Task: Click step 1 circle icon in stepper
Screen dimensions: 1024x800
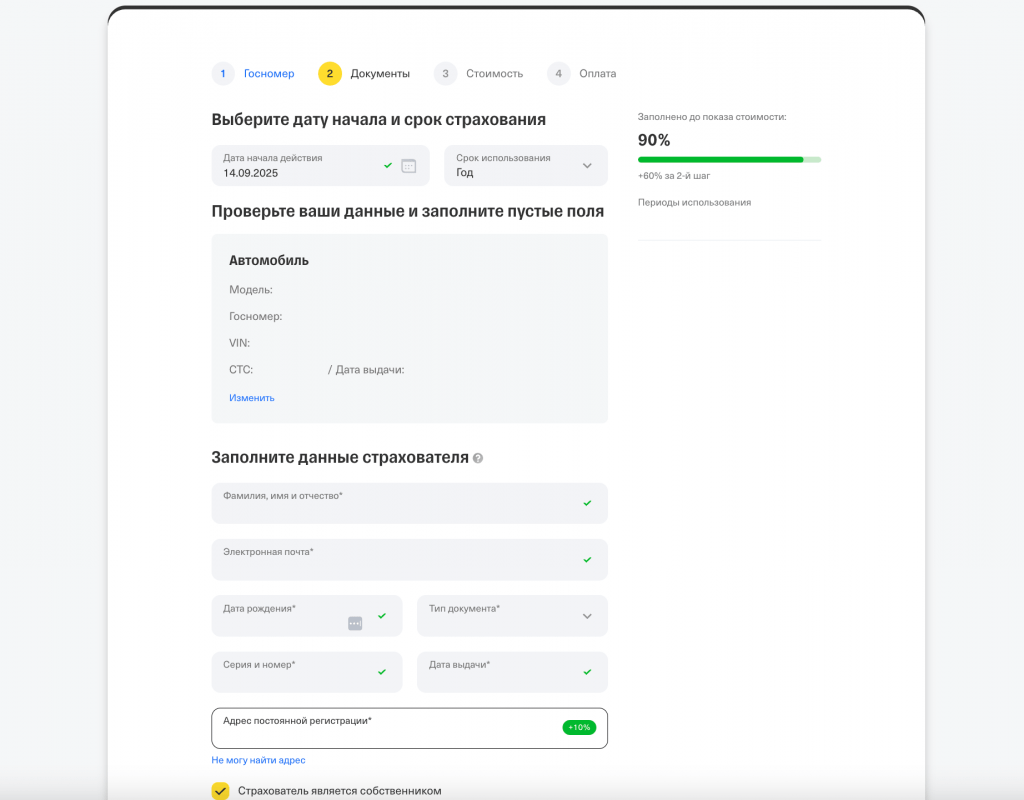Action: [x=223, y=73]
